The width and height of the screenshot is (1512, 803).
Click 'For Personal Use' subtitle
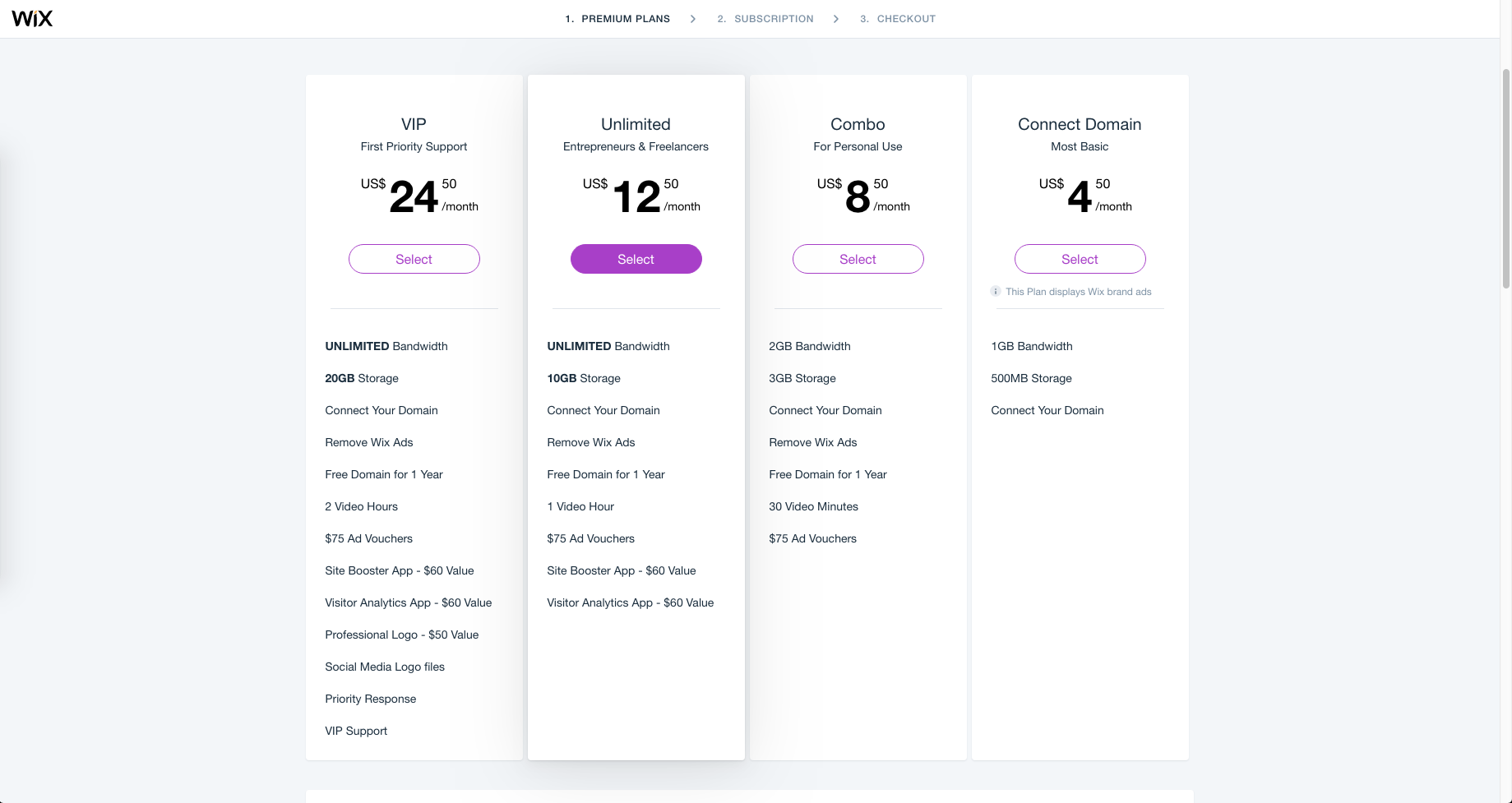coord(858,146)
